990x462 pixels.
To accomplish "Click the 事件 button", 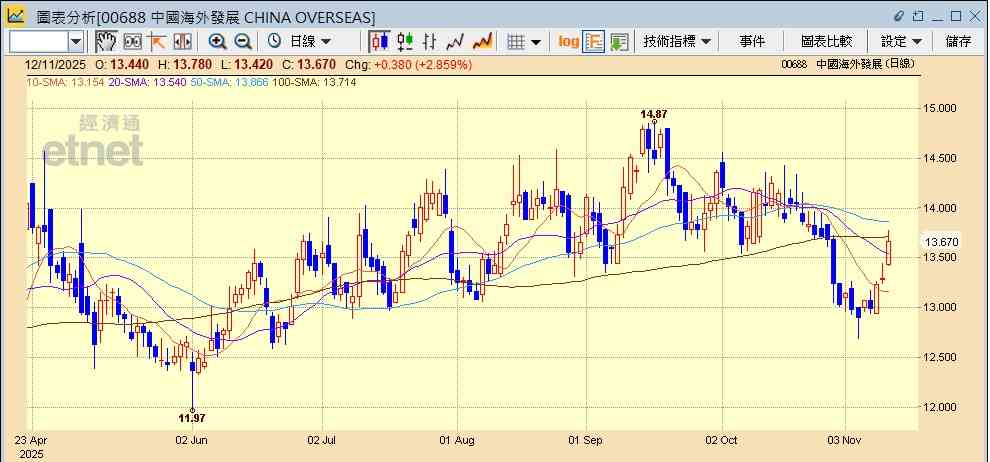I will [752, 42].
